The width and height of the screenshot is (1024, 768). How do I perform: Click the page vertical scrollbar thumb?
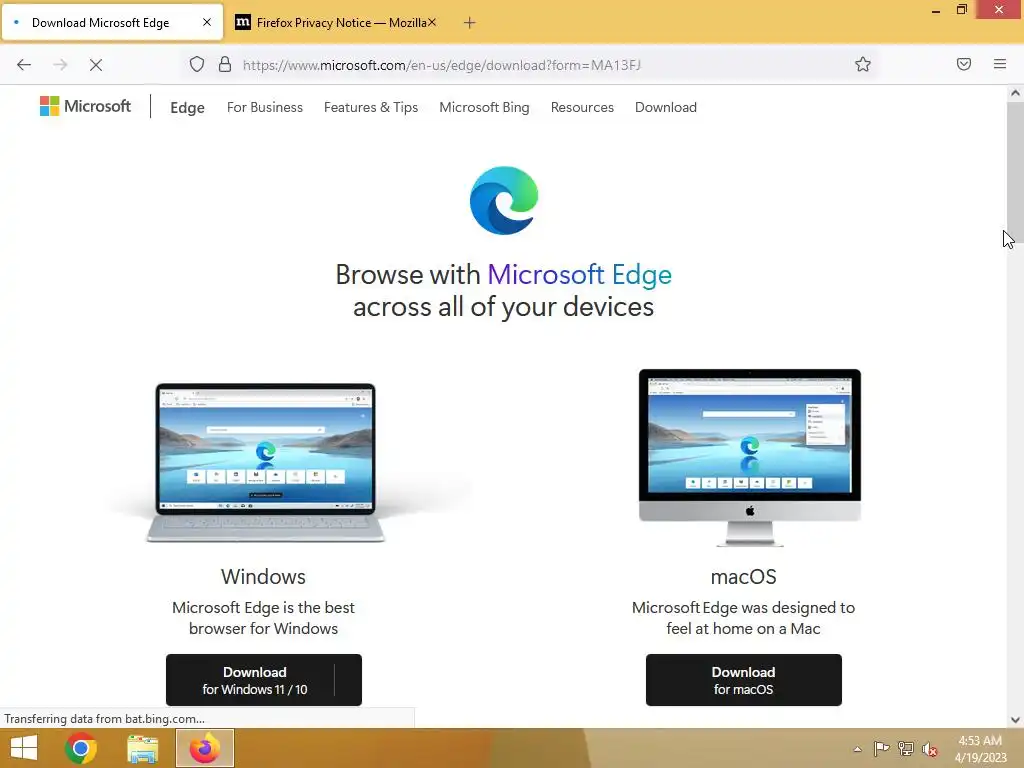click(x=1015, y=171)
